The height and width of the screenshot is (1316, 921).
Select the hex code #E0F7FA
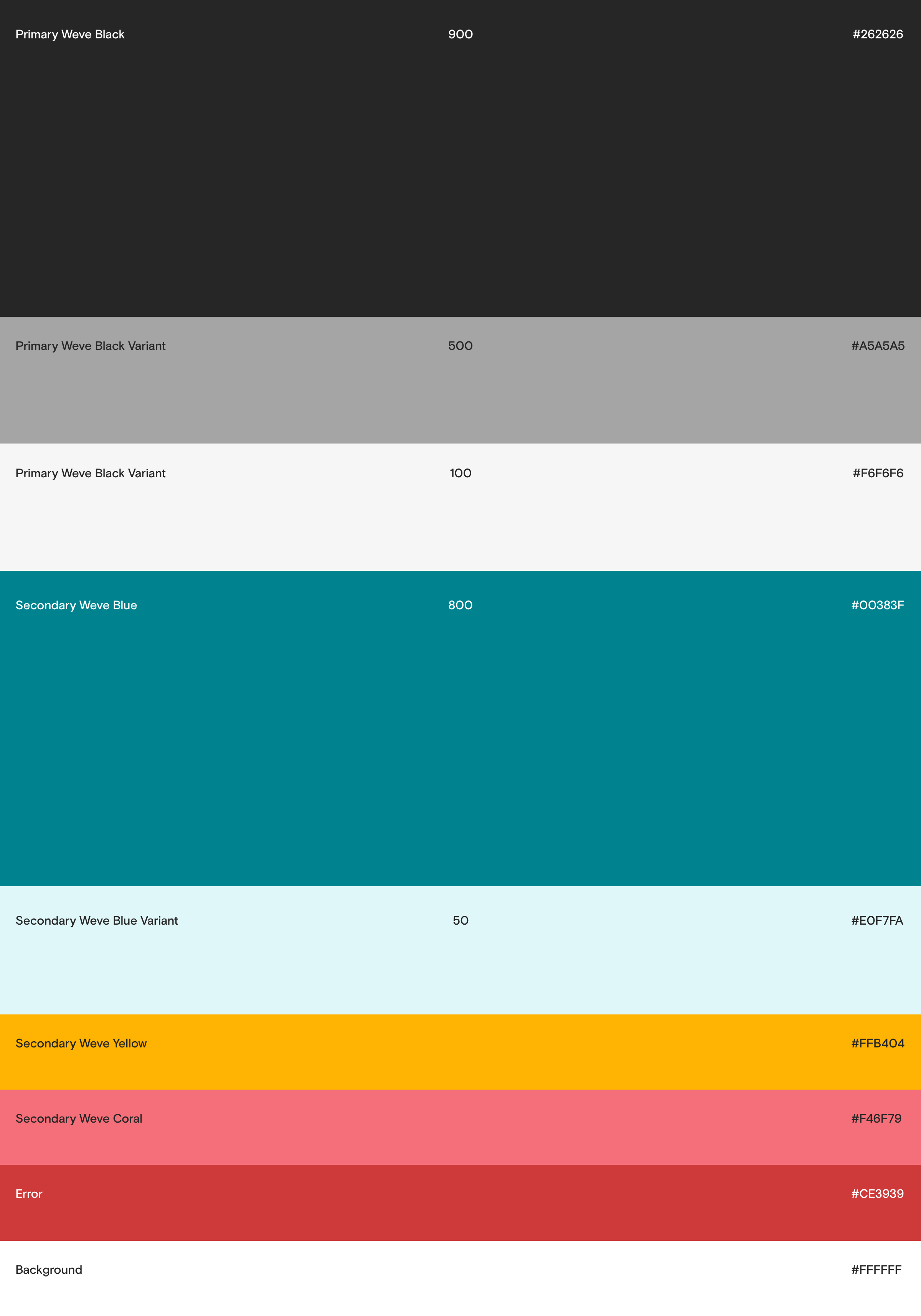pyautogui.click(x=877, y=920)
